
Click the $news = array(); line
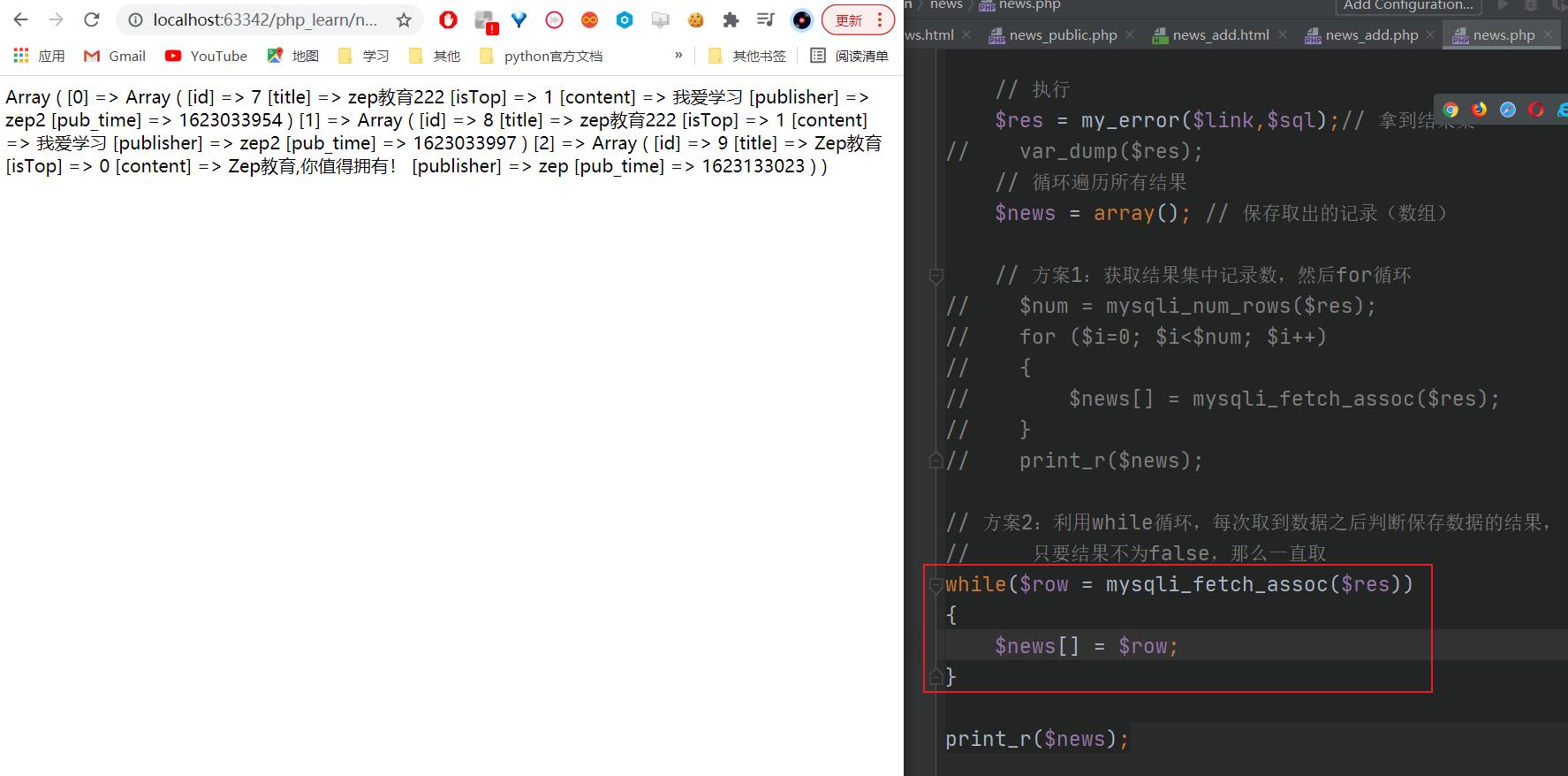(1093, 213)
